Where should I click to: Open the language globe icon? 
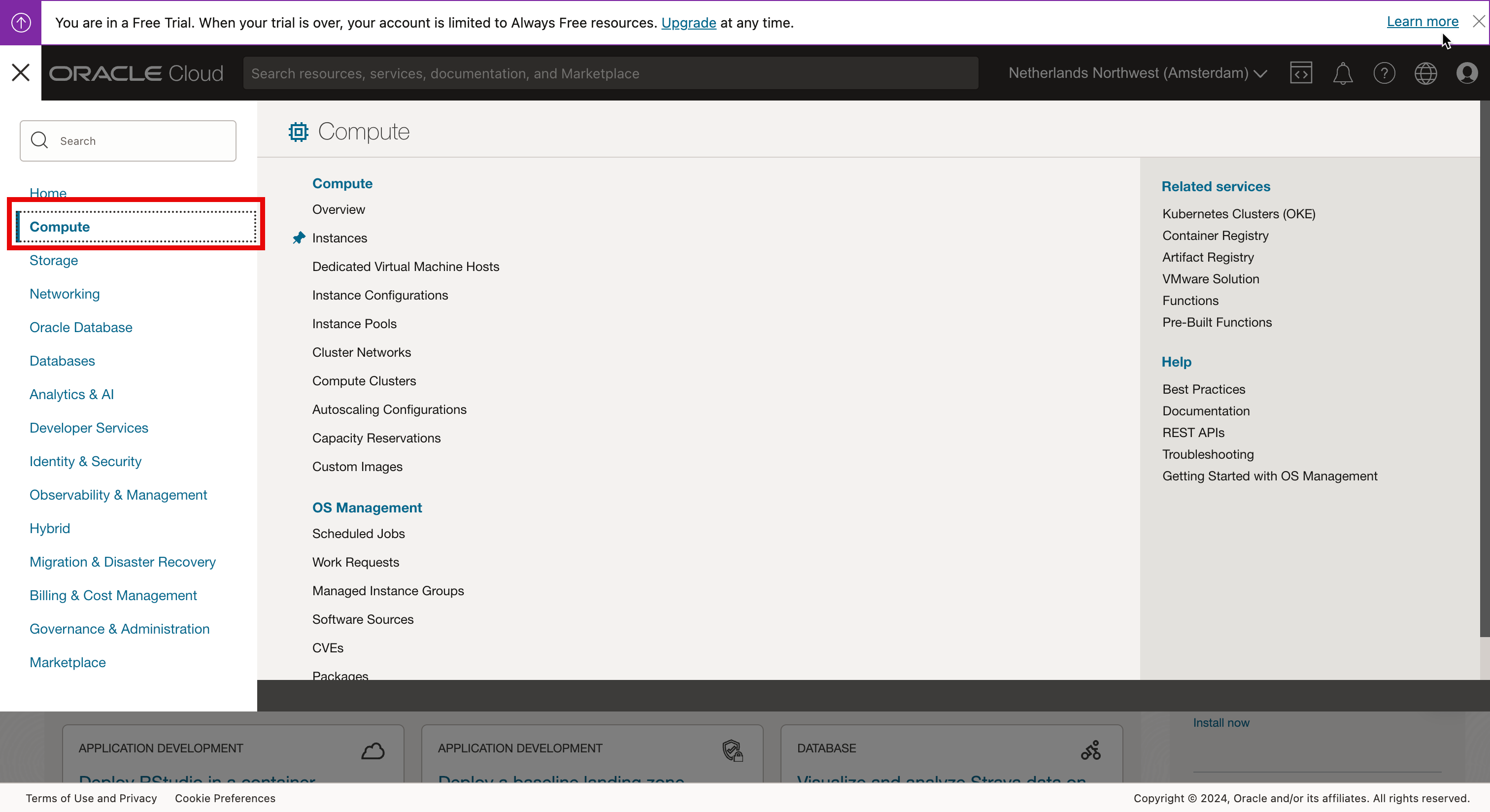1426,73
